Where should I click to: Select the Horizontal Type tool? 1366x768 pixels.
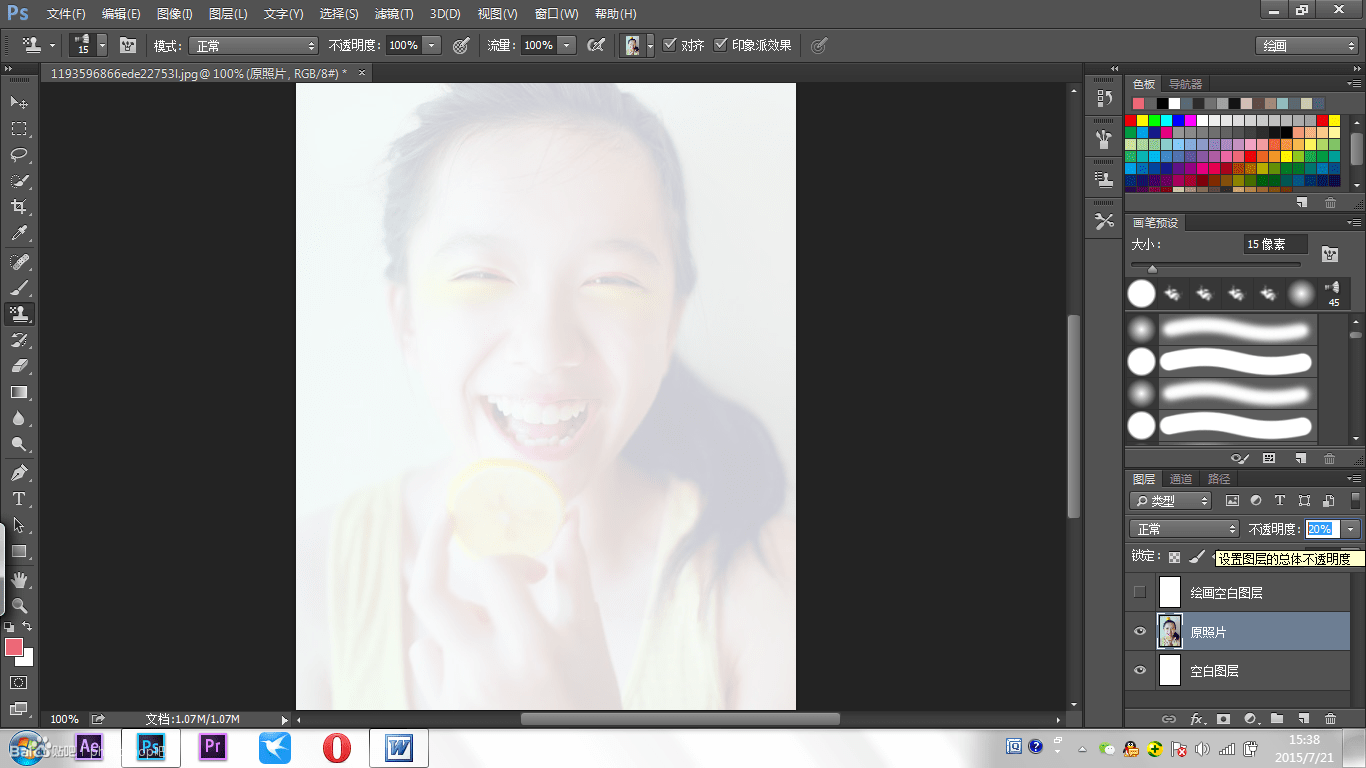click(18, 499)
